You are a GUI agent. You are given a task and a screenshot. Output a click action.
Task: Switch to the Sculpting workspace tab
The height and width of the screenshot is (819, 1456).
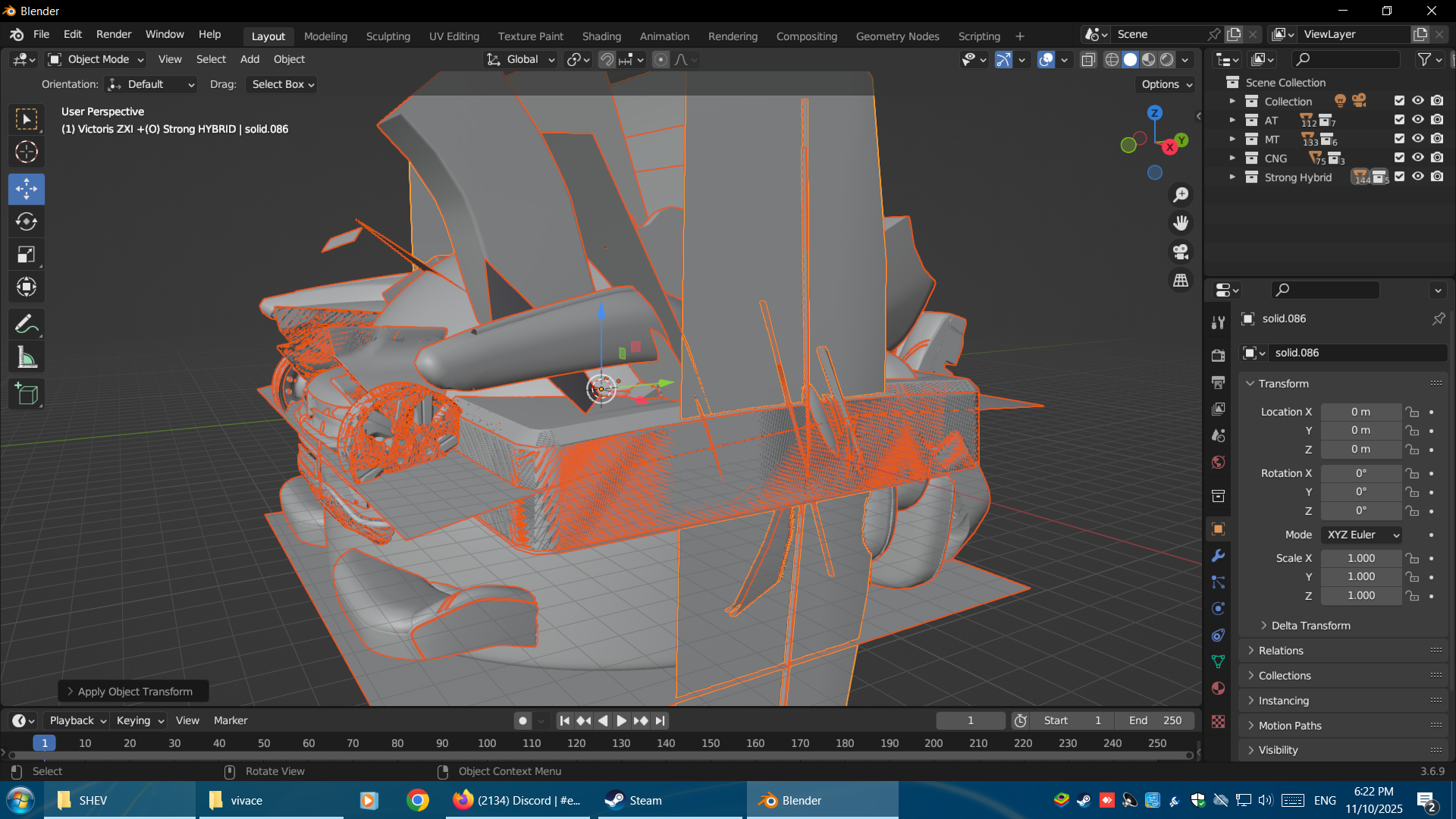click(388, 36)
